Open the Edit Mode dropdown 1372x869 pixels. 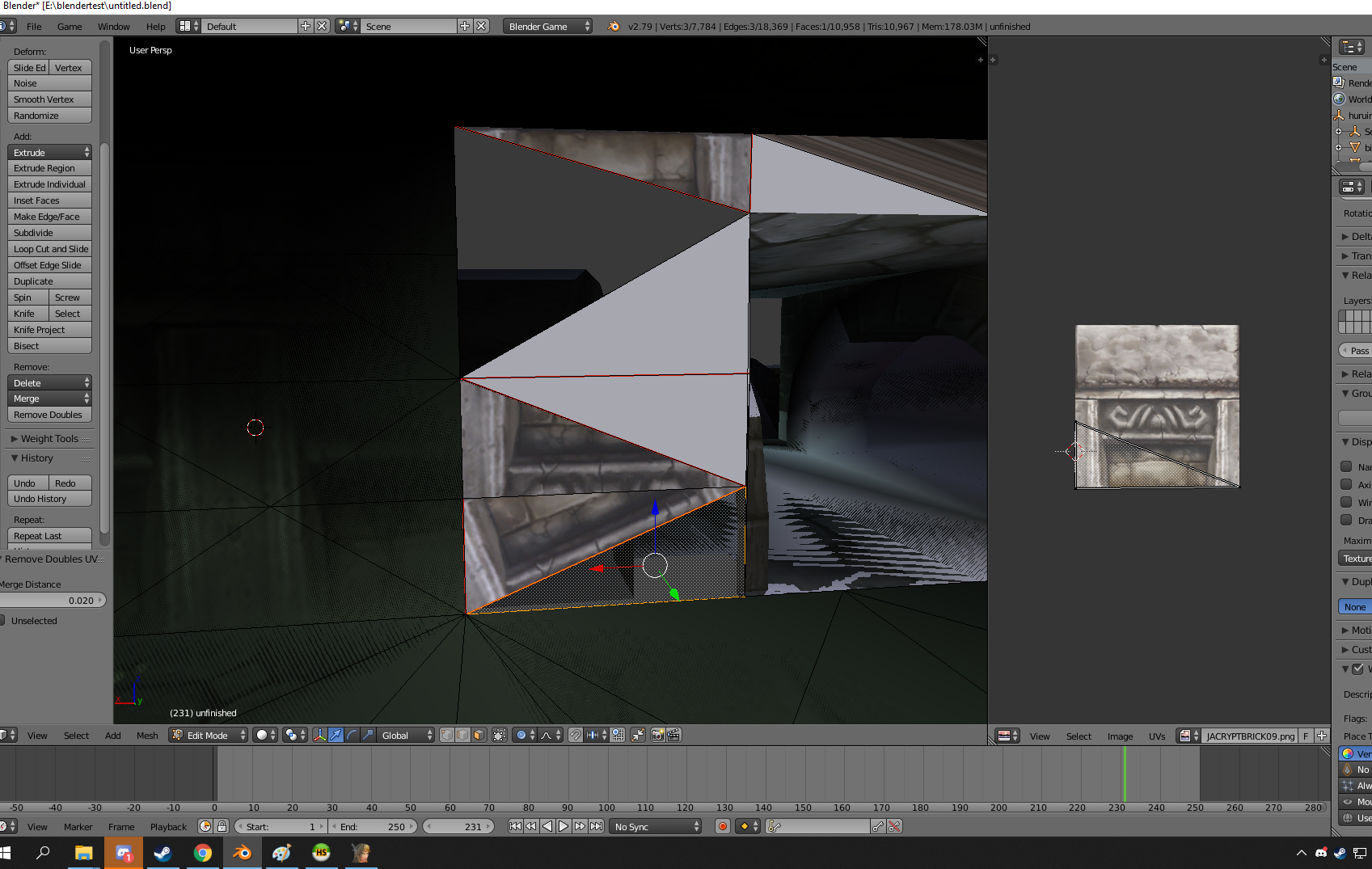click(209, 735)
